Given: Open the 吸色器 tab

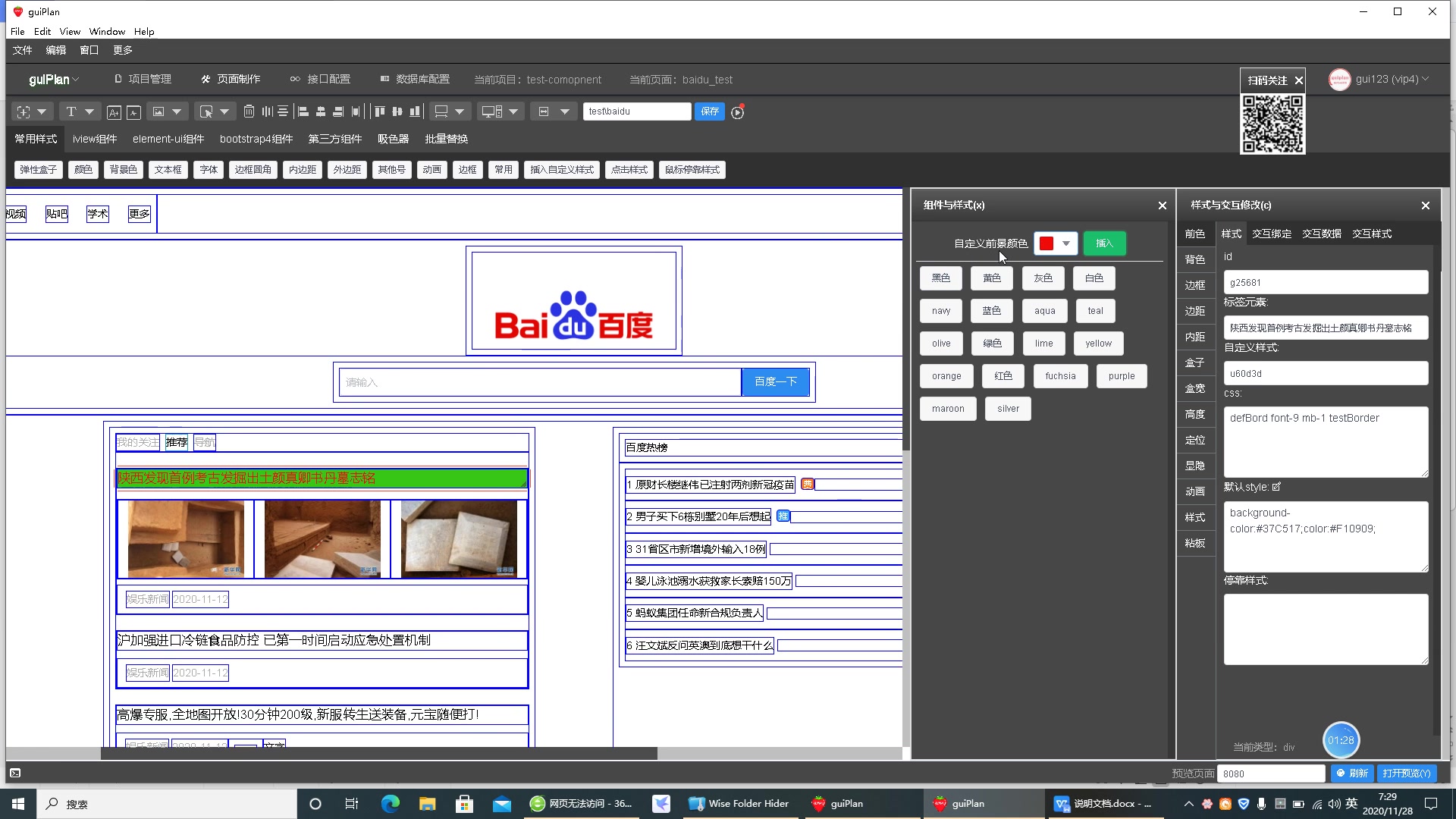Looking at the screenshot, I should tap(393, 140).
